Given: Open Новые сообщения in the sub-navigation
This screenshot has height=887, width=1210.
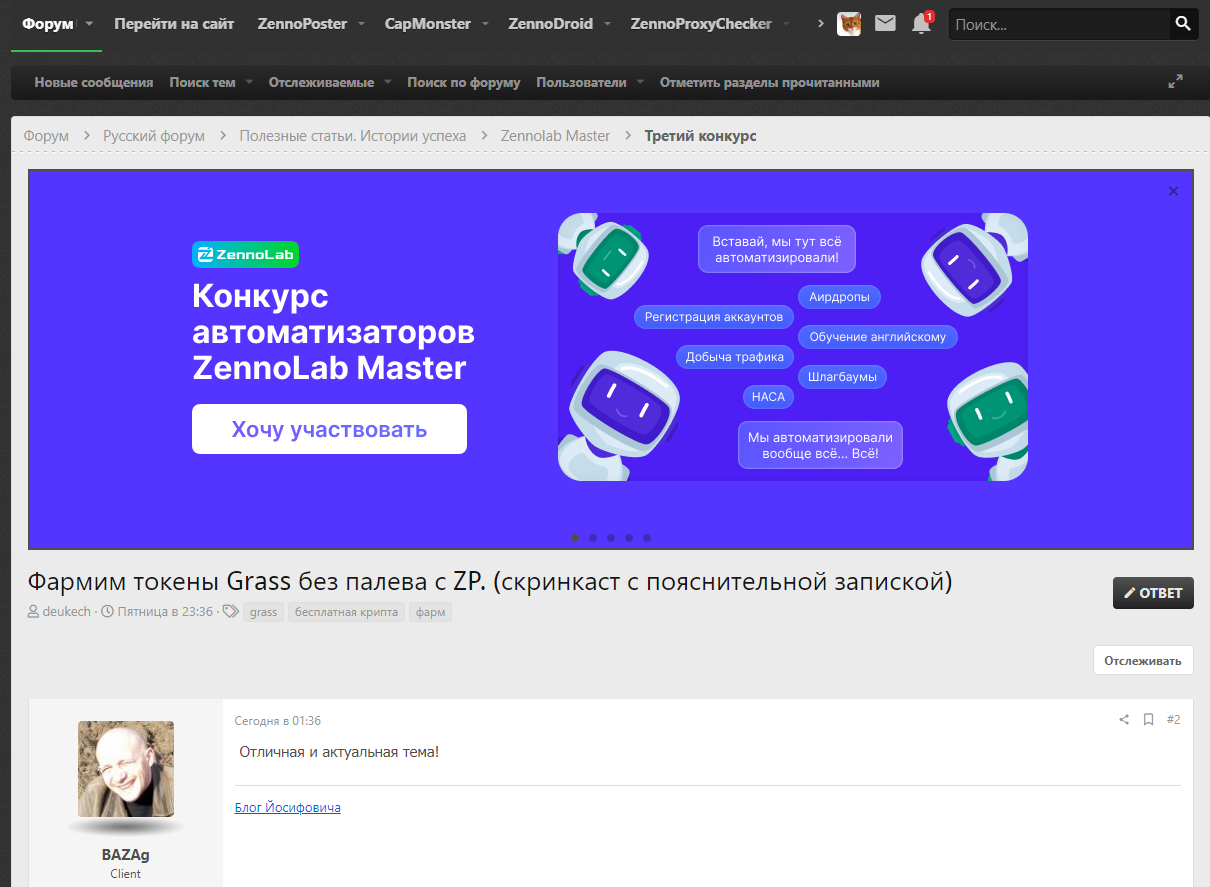Looking at the screenshot, I should (94, 83).
